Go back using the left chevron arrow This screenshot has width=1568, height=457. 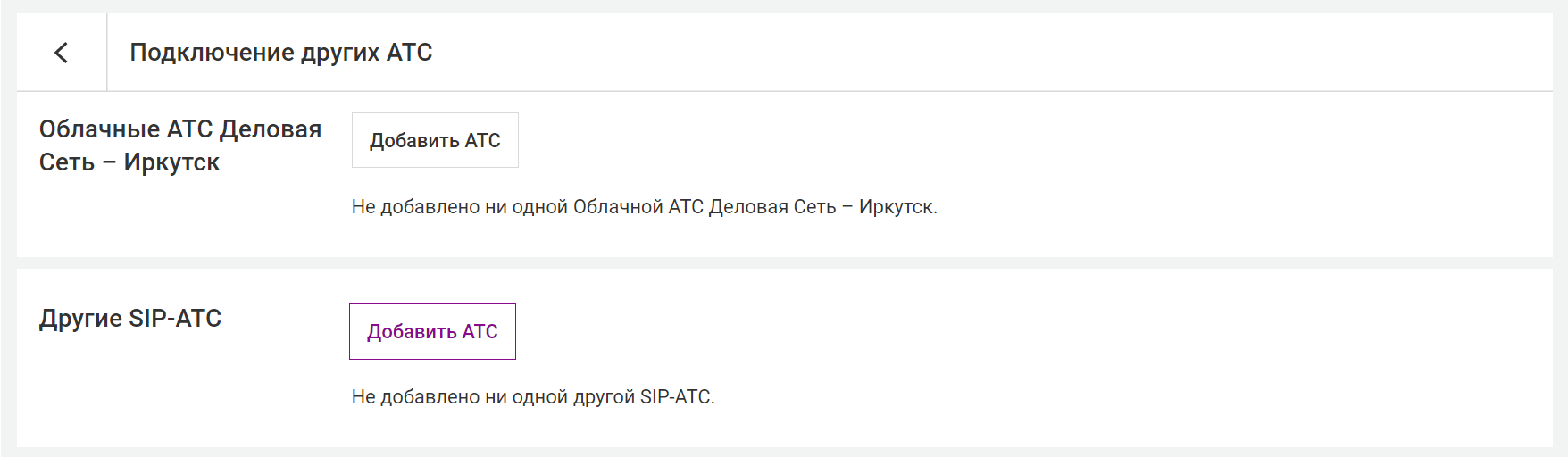click(61, 53)
